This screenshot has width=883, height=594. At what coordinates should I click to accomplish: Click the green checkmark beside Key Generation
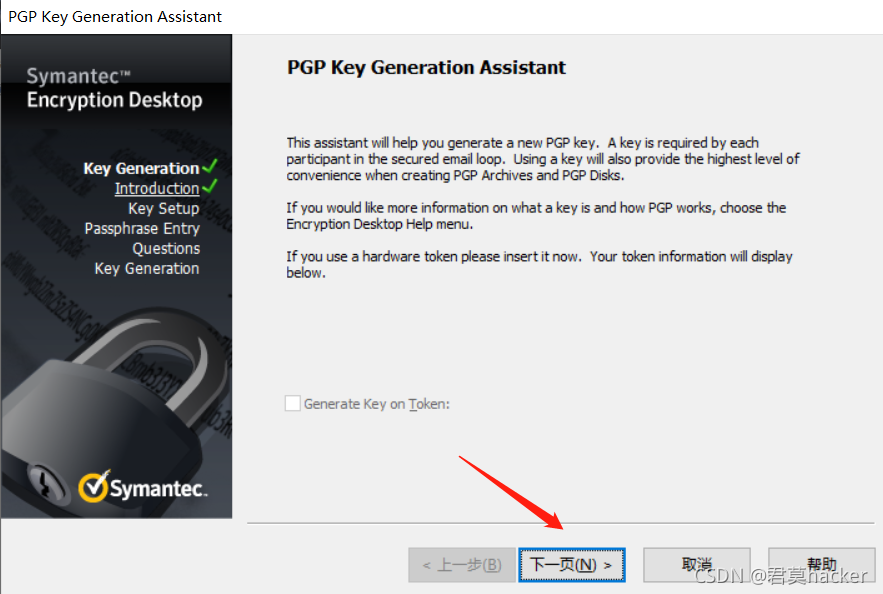coord(209,167)
